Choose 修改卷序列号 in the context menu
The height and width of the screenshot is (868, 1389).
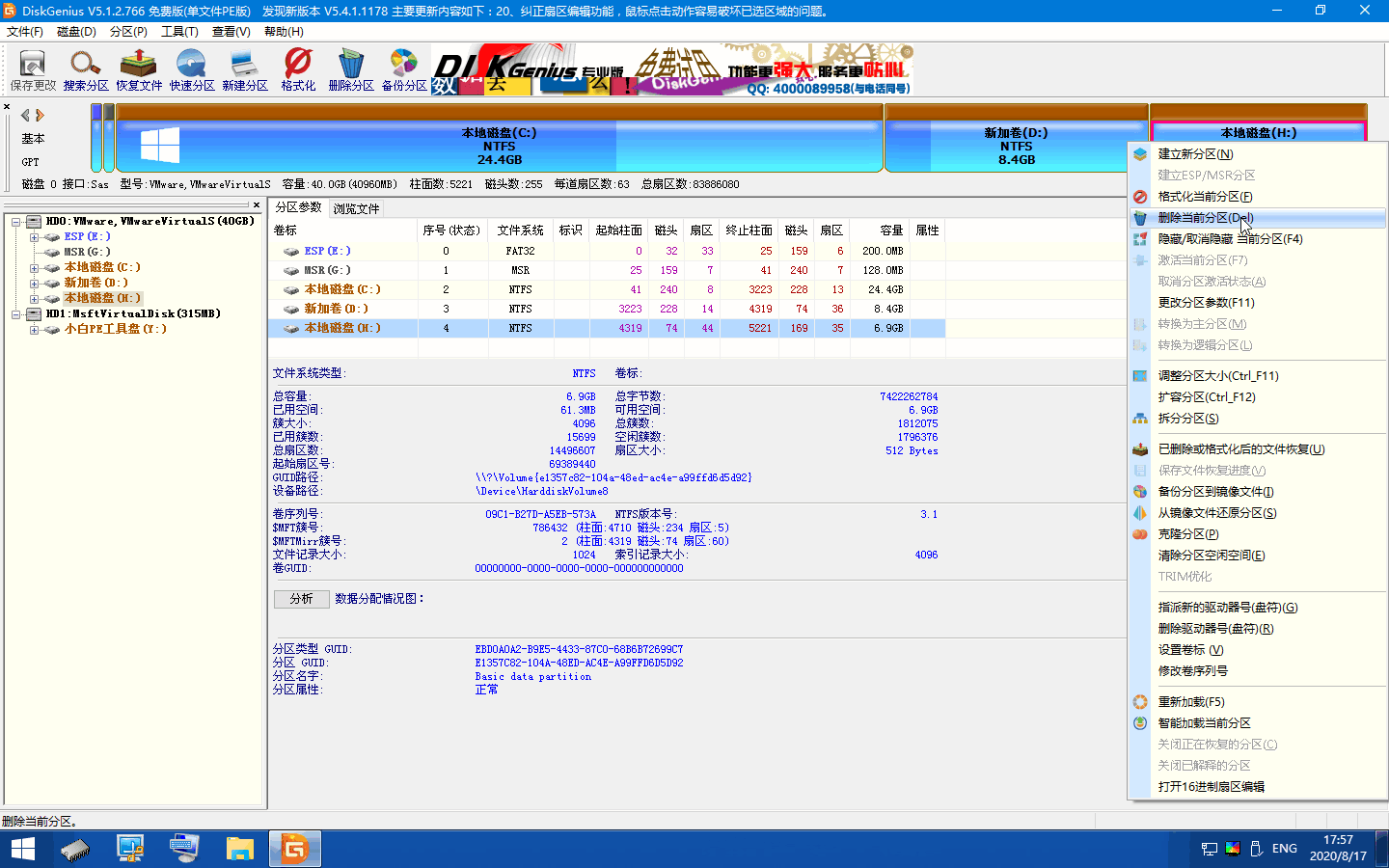coord(1258,671)
